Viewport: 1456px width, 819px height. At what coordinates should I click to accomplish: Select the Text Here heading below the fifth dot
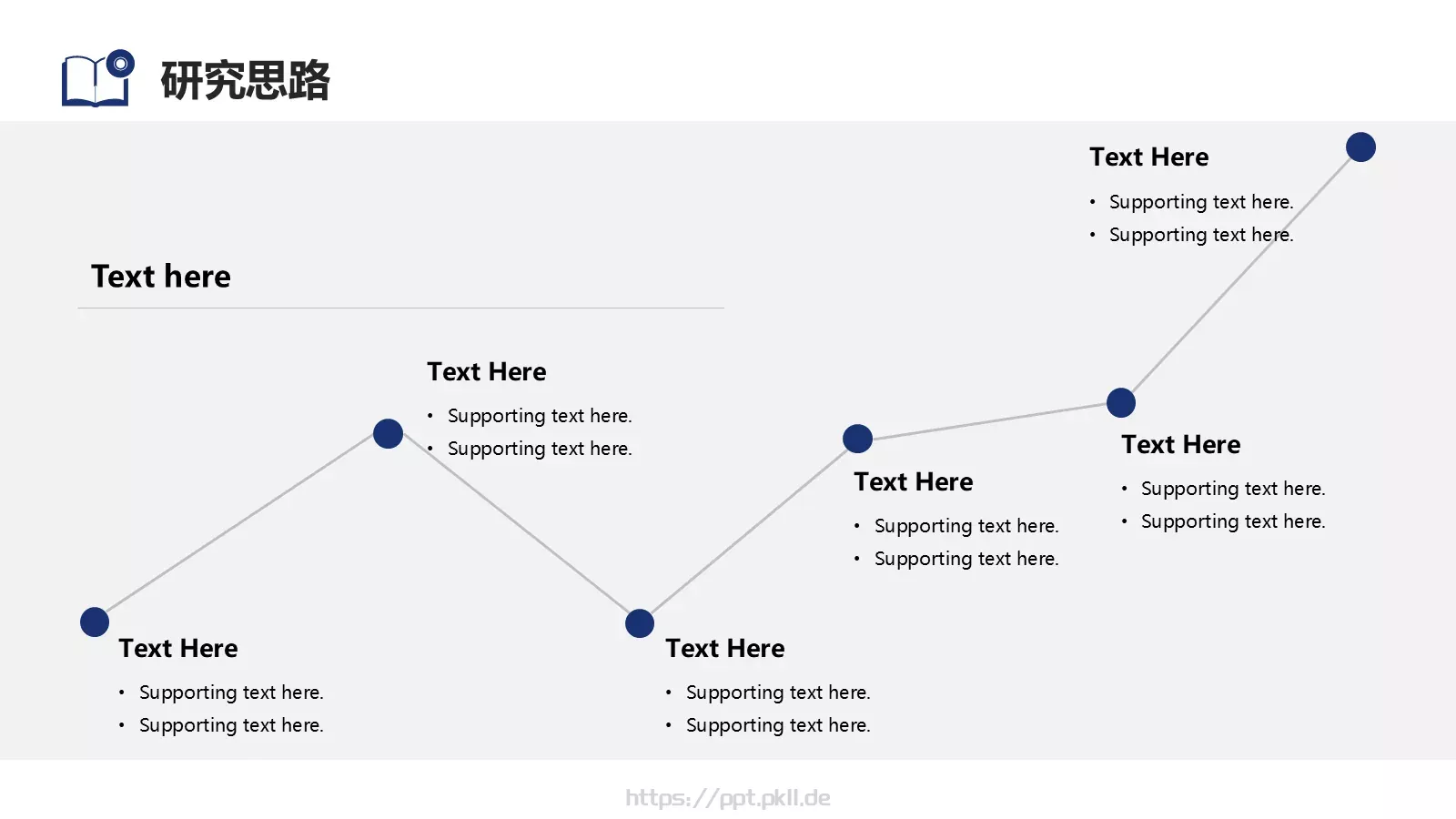(x=1181, y=444)
